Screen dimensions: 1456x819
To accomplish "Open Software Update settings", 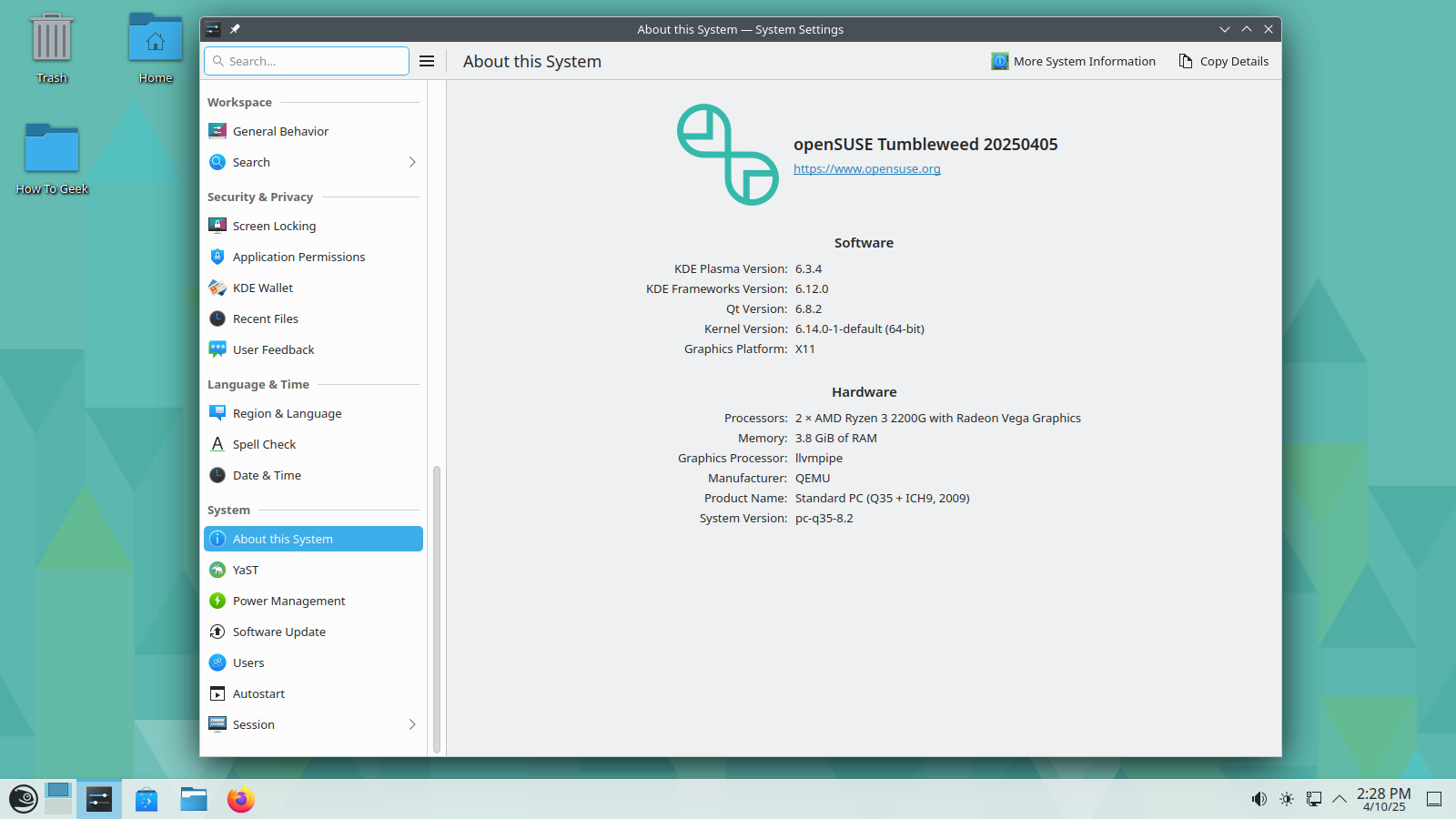I will pyautogui.click(x=278, y=632).
